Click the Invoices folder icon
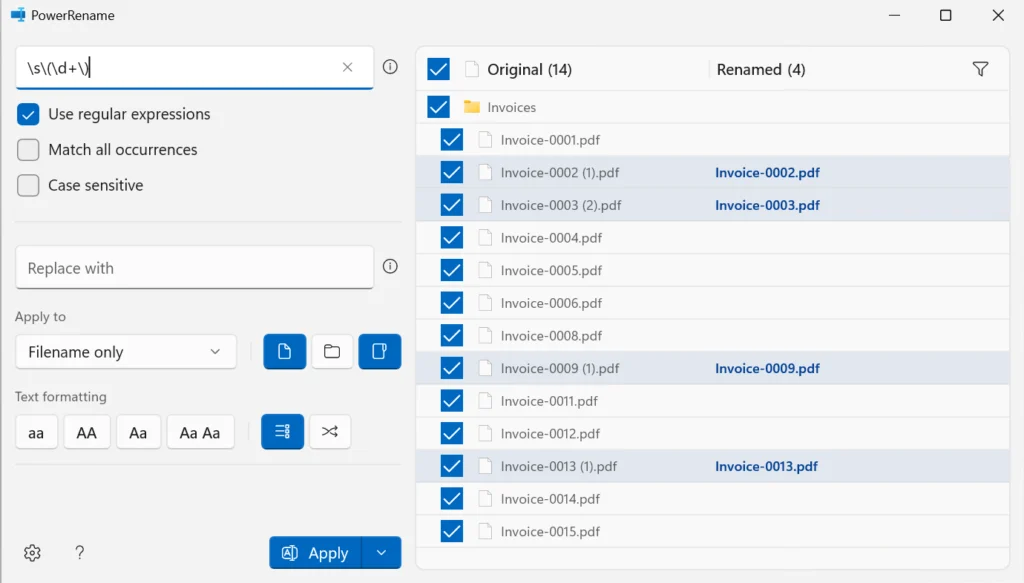Viewport: 1024px width, 583px height. [472, 106]
